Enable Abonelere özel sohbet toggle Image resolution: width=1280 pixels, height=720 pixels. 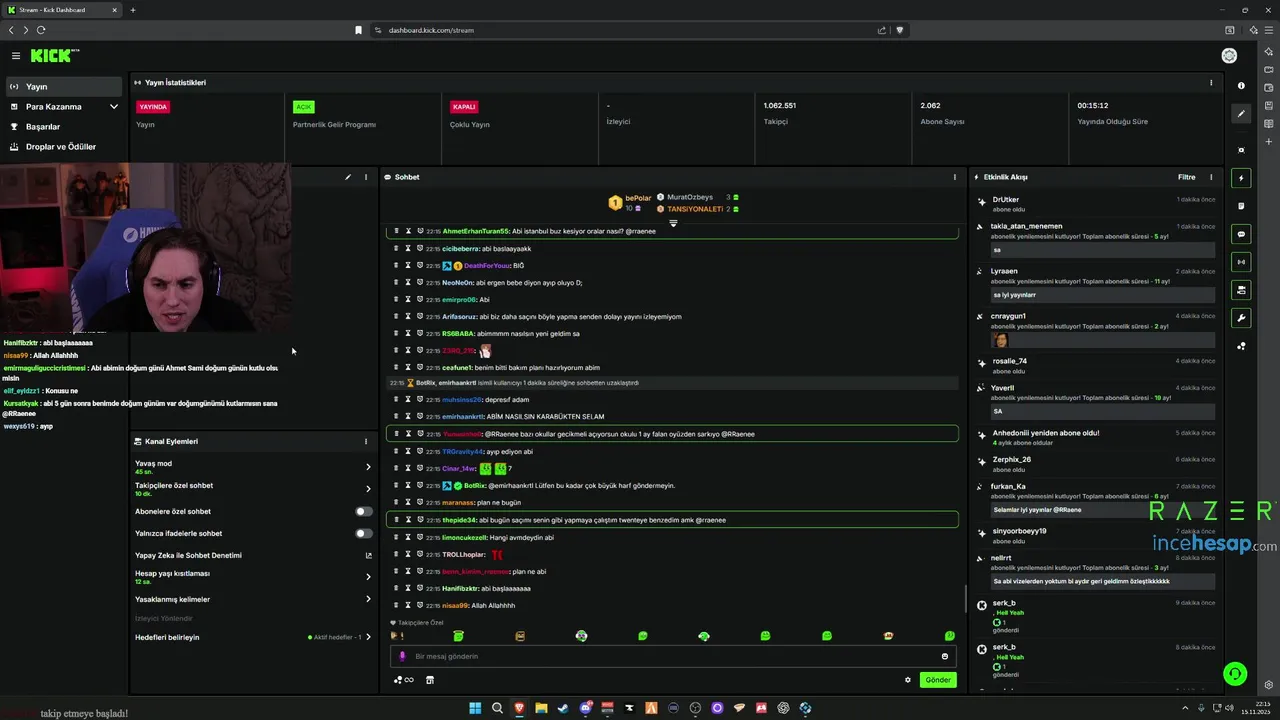(x=364, y=511)
